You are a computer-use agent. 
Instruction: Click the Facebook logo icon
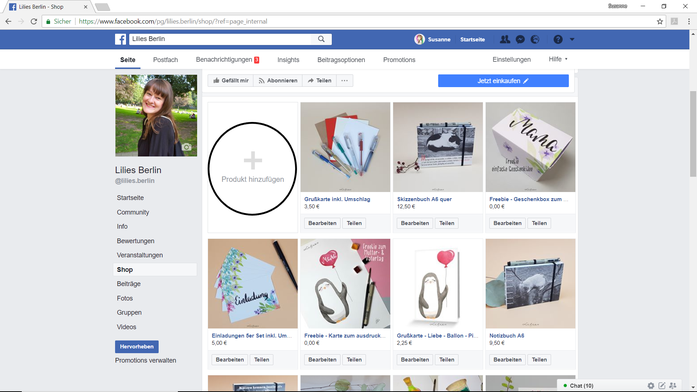point(120,39)
